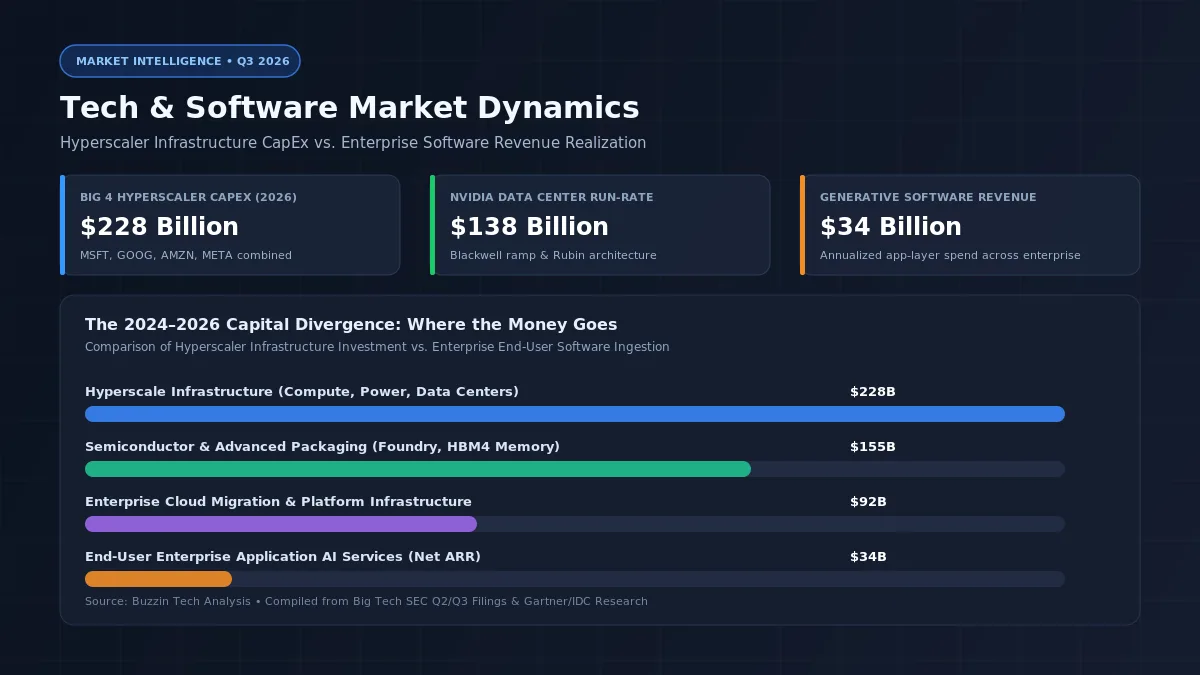Click the Annualized app-layer spend caption

tap(950, 256)
